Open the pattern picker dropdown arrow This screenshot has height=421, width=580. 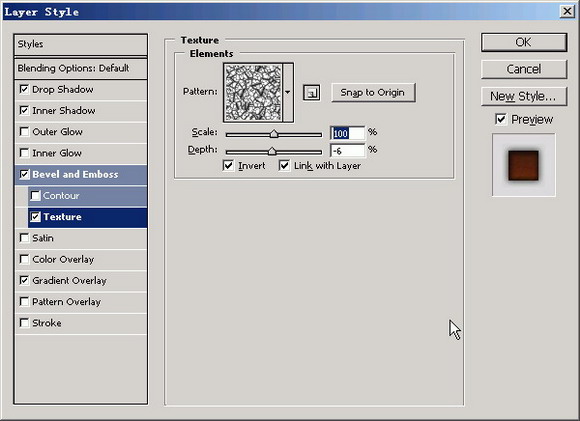coord(288,92)
